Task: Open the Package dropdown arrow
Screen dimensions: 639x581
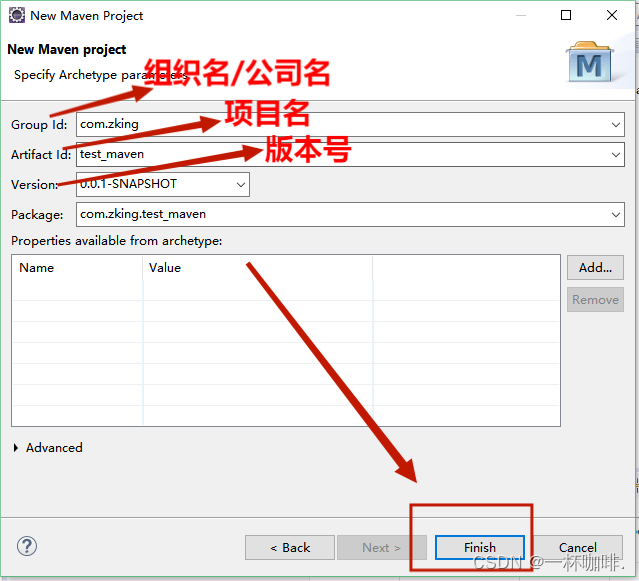Action: (616, 215)
